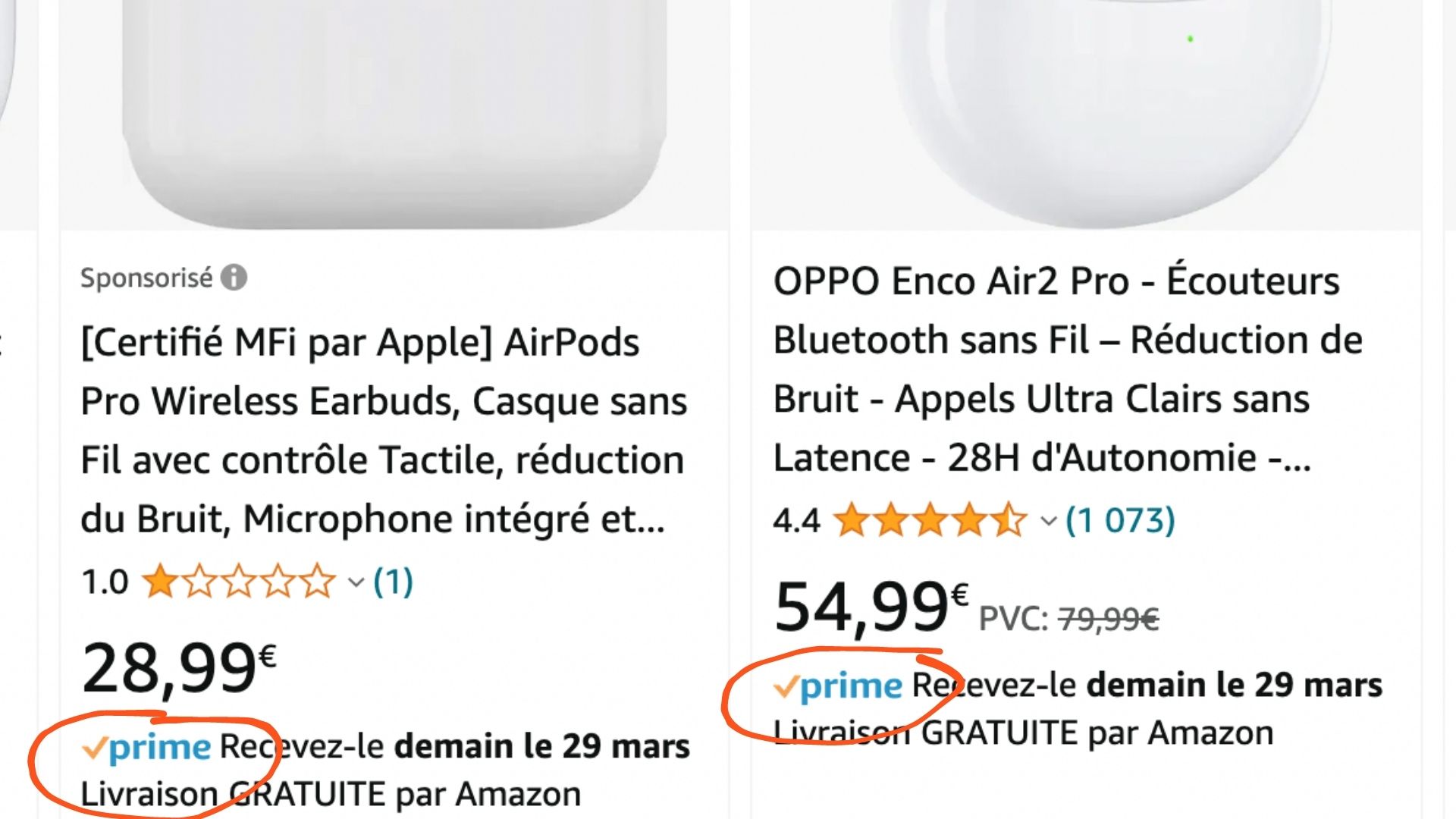Click the 4.4 star rating icons for OPPO
The height and width of the screenshot is (819, 1456).
point(930,521)
